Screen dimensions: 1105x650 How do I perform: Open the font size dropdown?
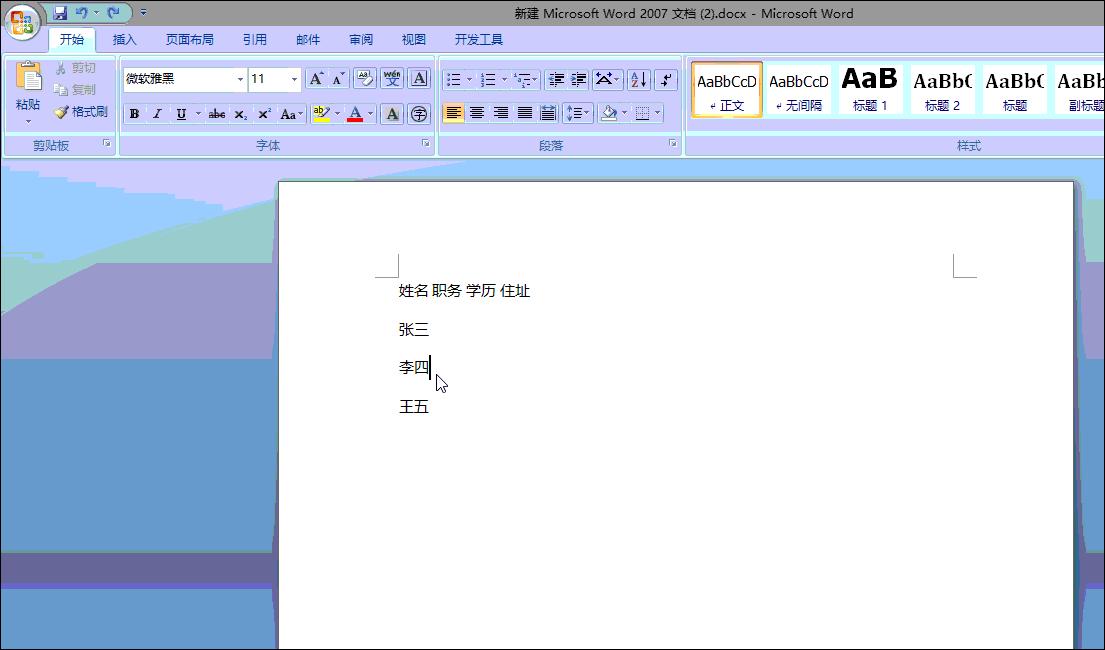[x=294, y=79]
